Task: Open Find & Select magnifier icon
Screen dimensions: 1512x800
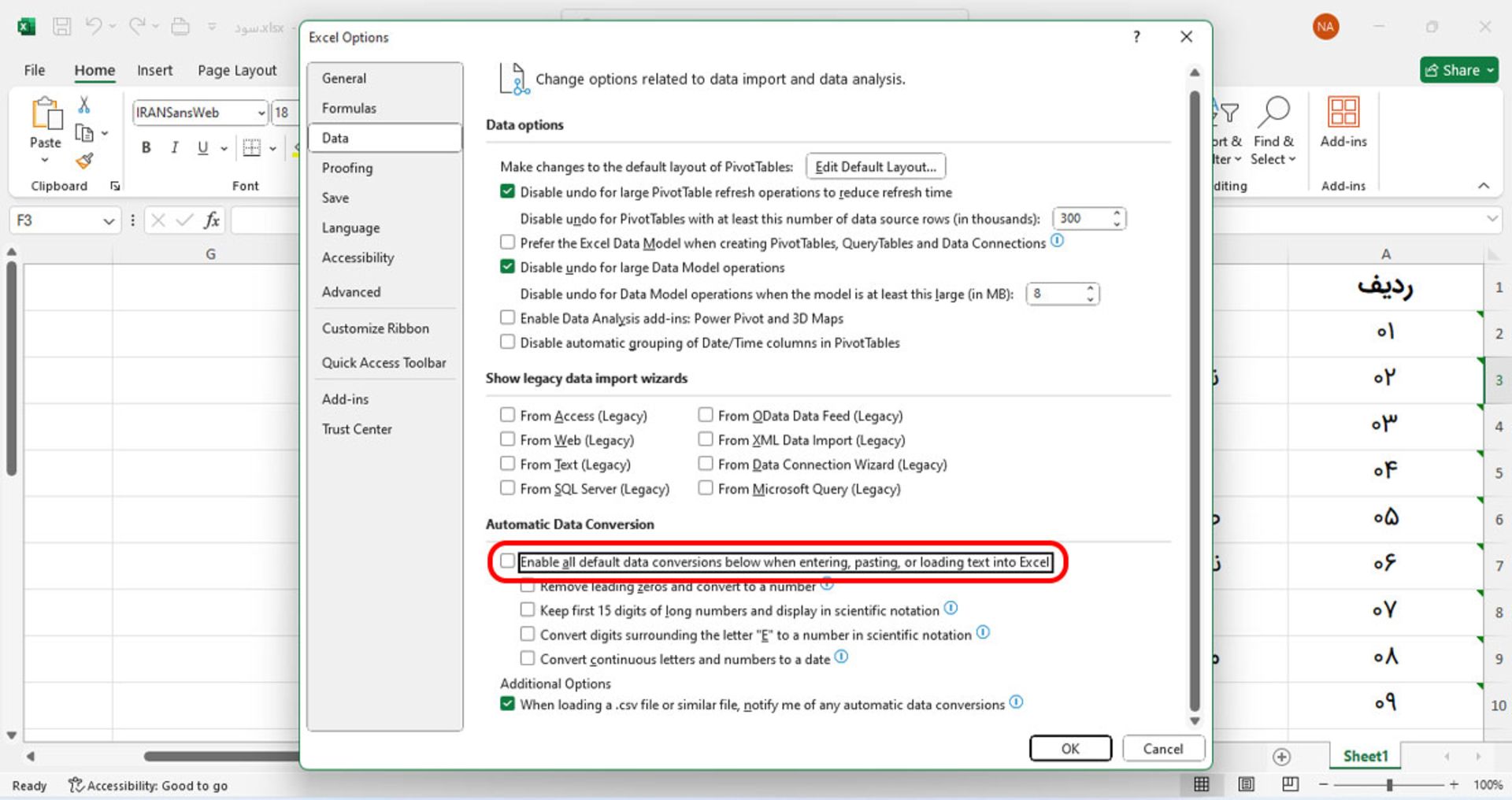Action: pos(1273,113)
